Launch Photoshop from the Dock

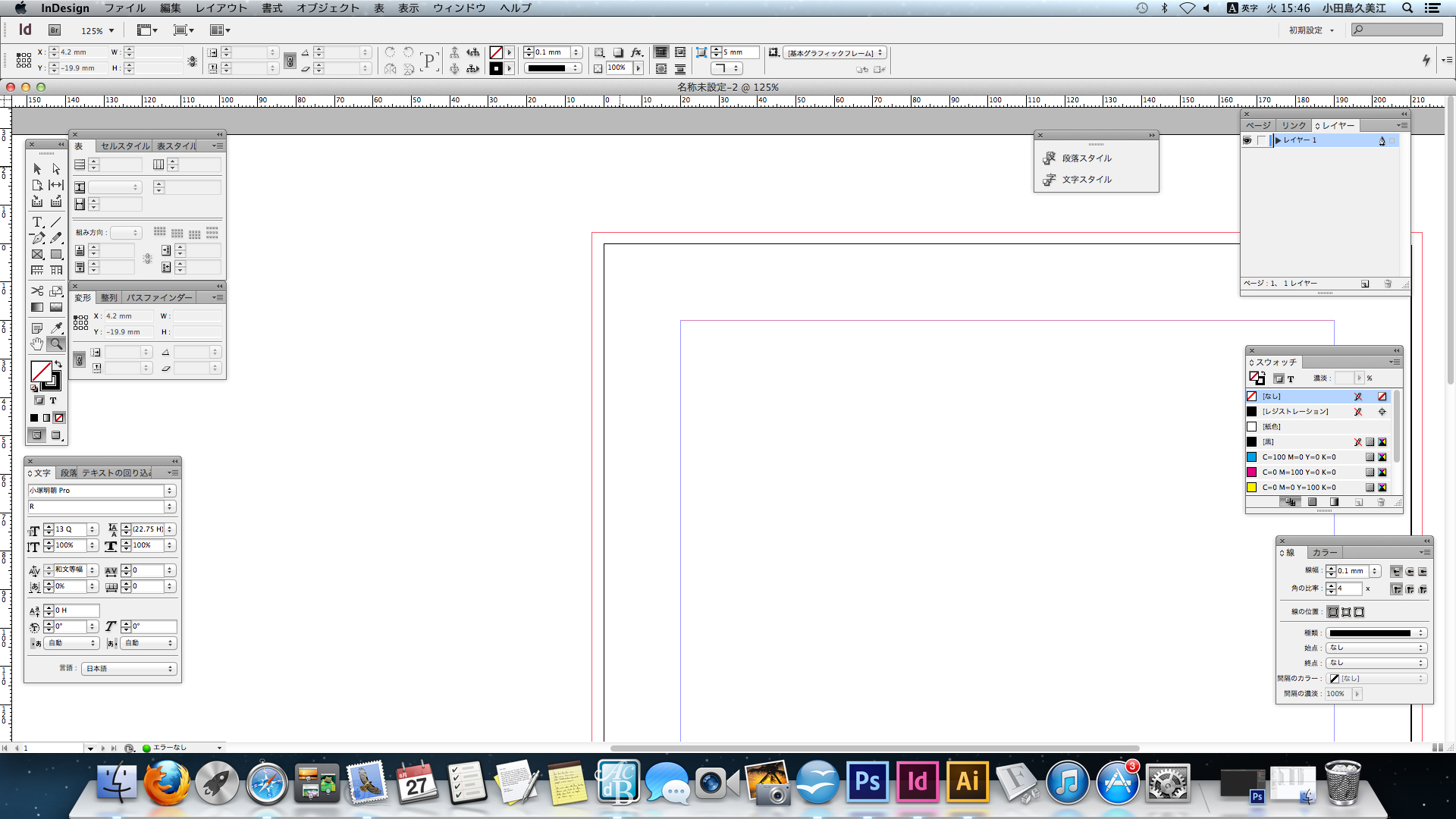click(867, 783)
